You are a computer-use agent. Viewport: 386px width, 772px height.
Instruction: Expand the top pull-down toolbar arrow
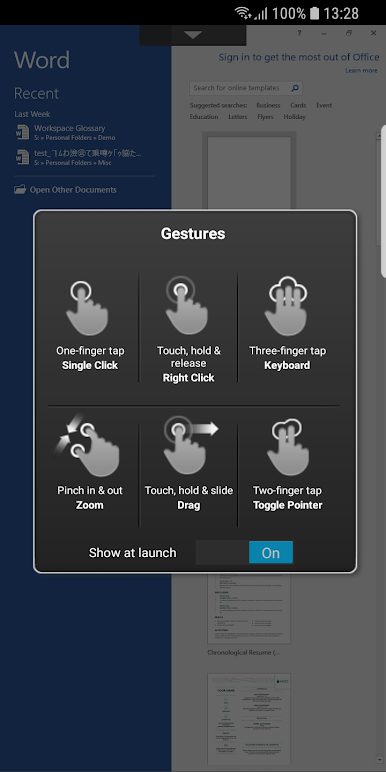pos(193,35)
